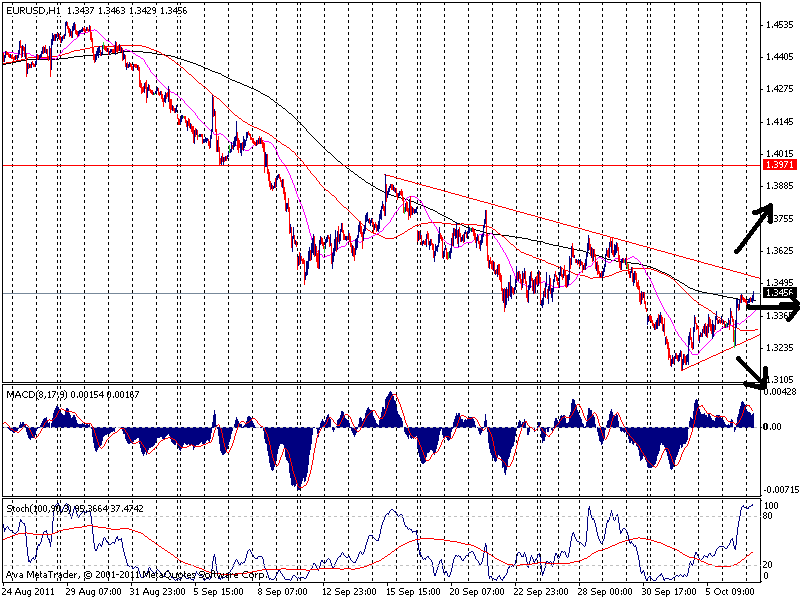Click the 31 Aug 23:00 time label
800x600 pixels.
coord(158,591)
